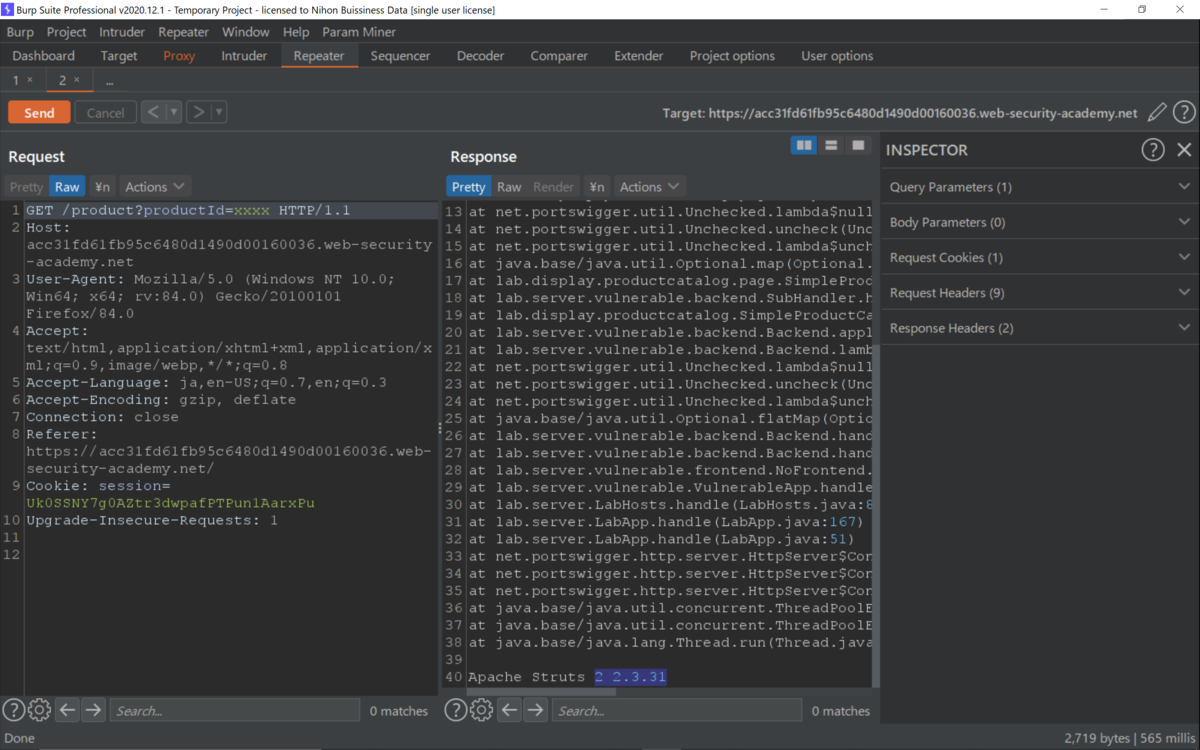
Task: Focus the Response search field
Action: pyautogui.click(x=677, y=710)
